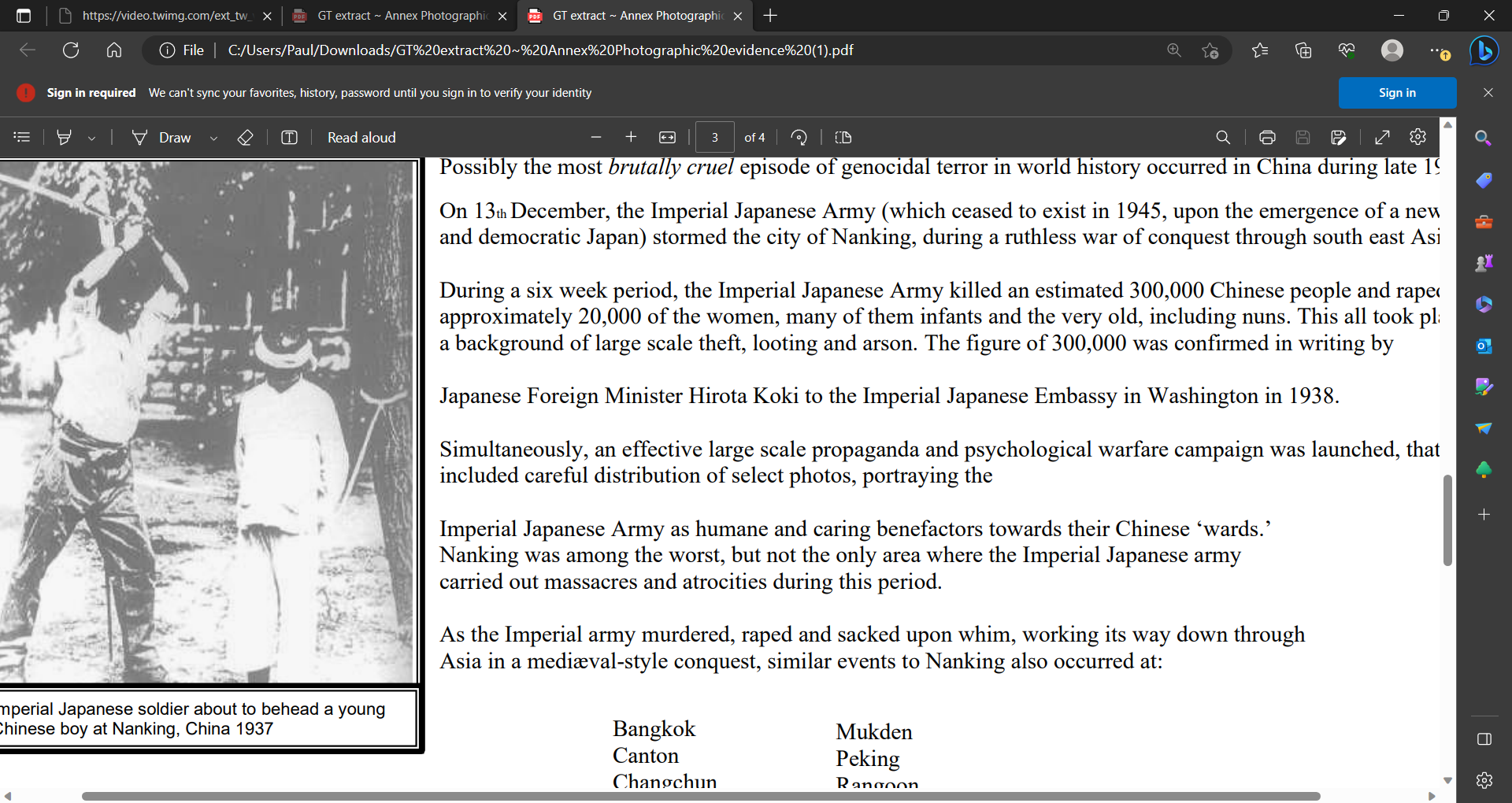
Task: Switch to the video.twimg.com tab
Action: coord(165,16)
